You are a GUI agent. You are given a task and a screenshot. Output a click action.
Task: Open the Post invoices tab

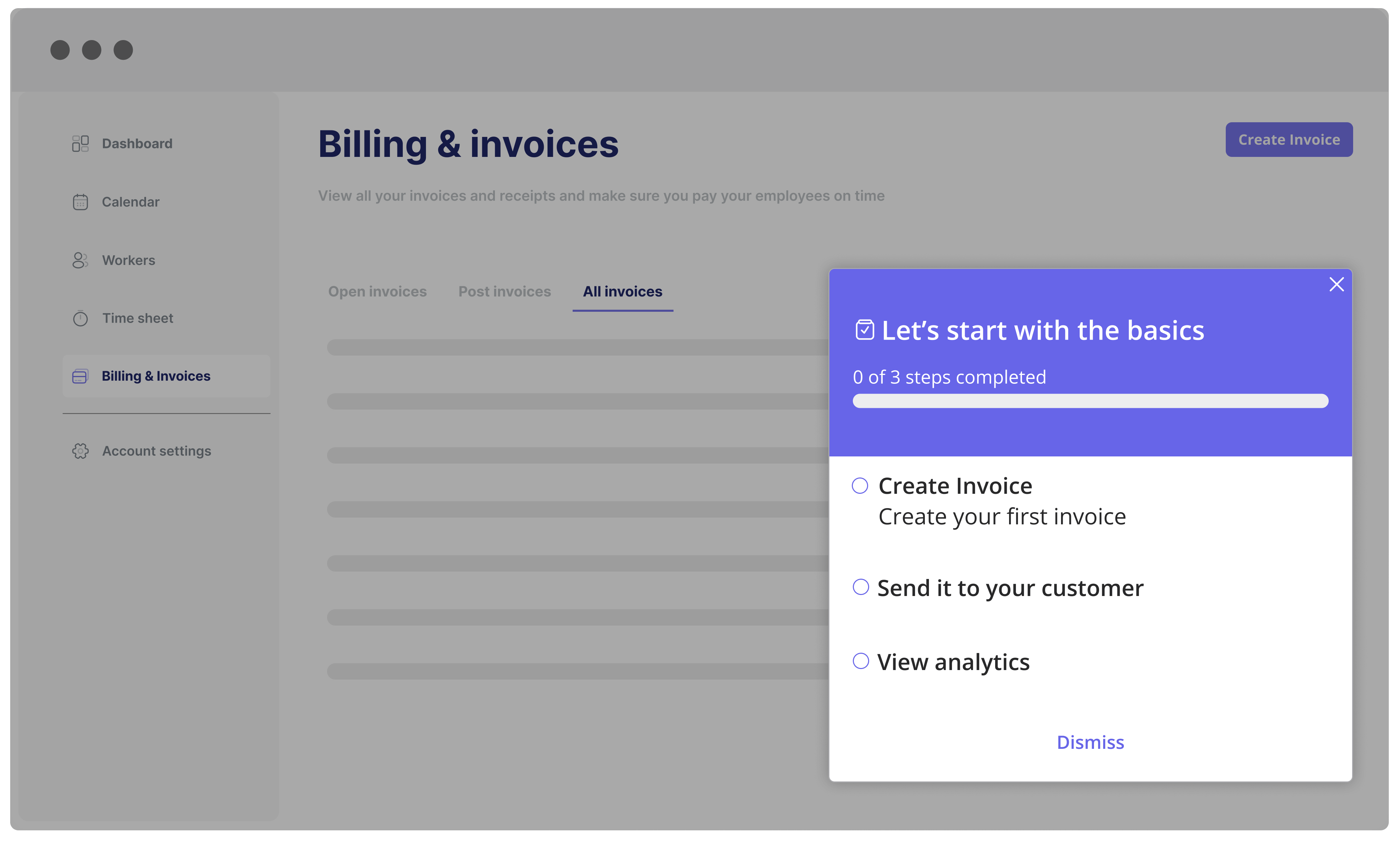[x=505, y=292]
